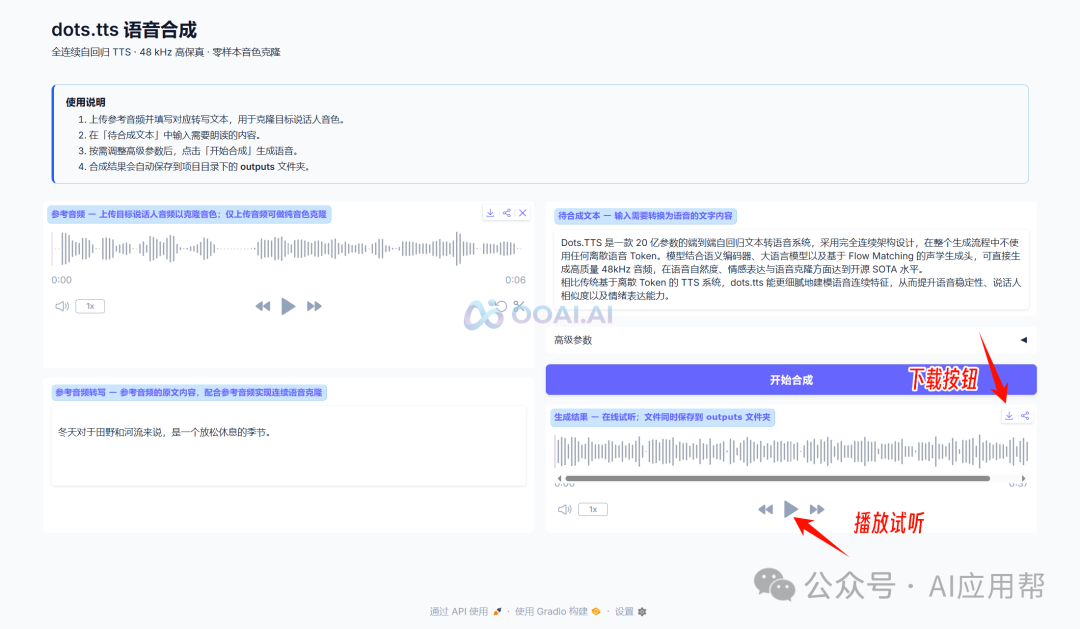Rewind the reference audio
This screenshot has height=629, width=1080.
262,306
